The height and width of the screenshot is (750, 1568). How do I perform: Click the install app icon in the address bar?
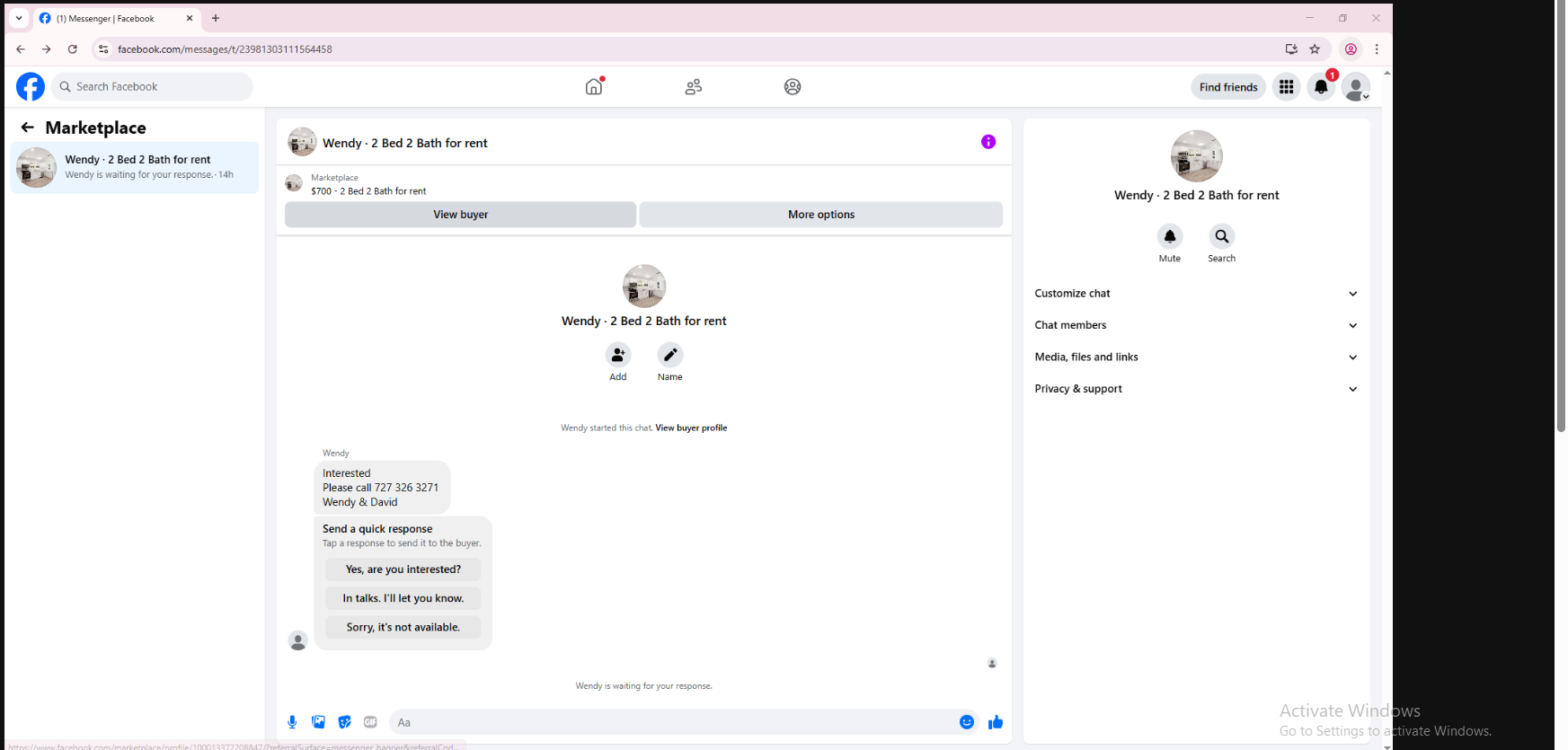pyautogui.click(x=1291, y=49)
